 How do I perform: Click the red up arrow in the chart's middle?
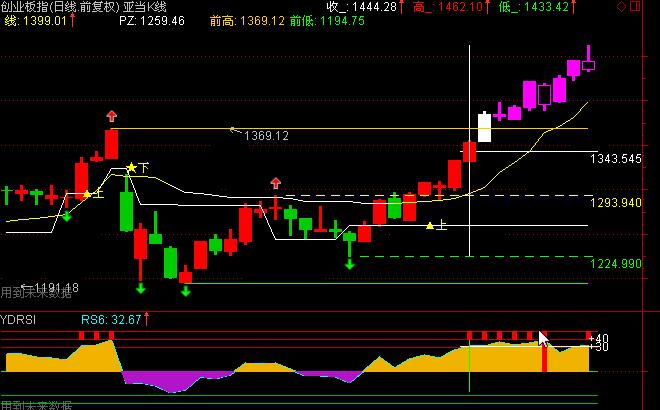275,183
